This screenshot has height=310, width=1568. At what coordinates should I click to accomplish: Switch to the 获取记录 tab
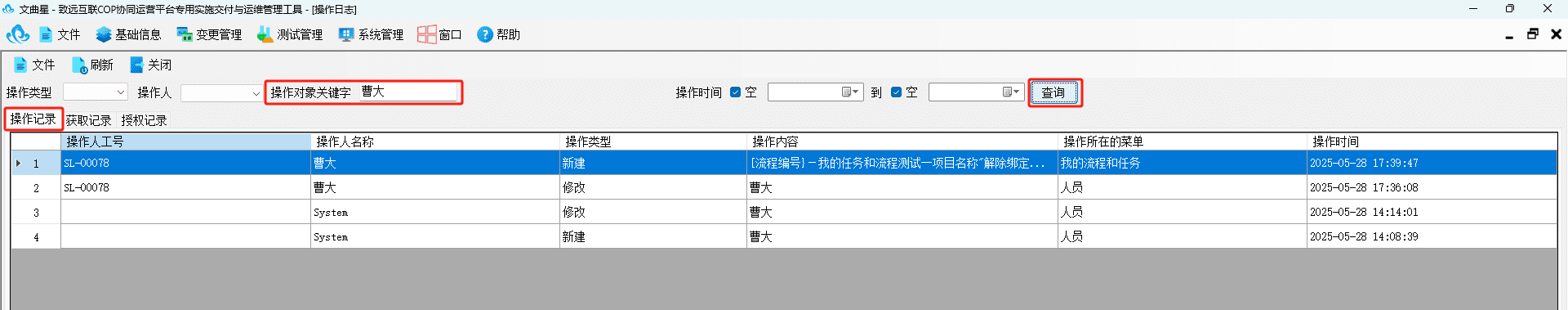[x=88, y=120]
